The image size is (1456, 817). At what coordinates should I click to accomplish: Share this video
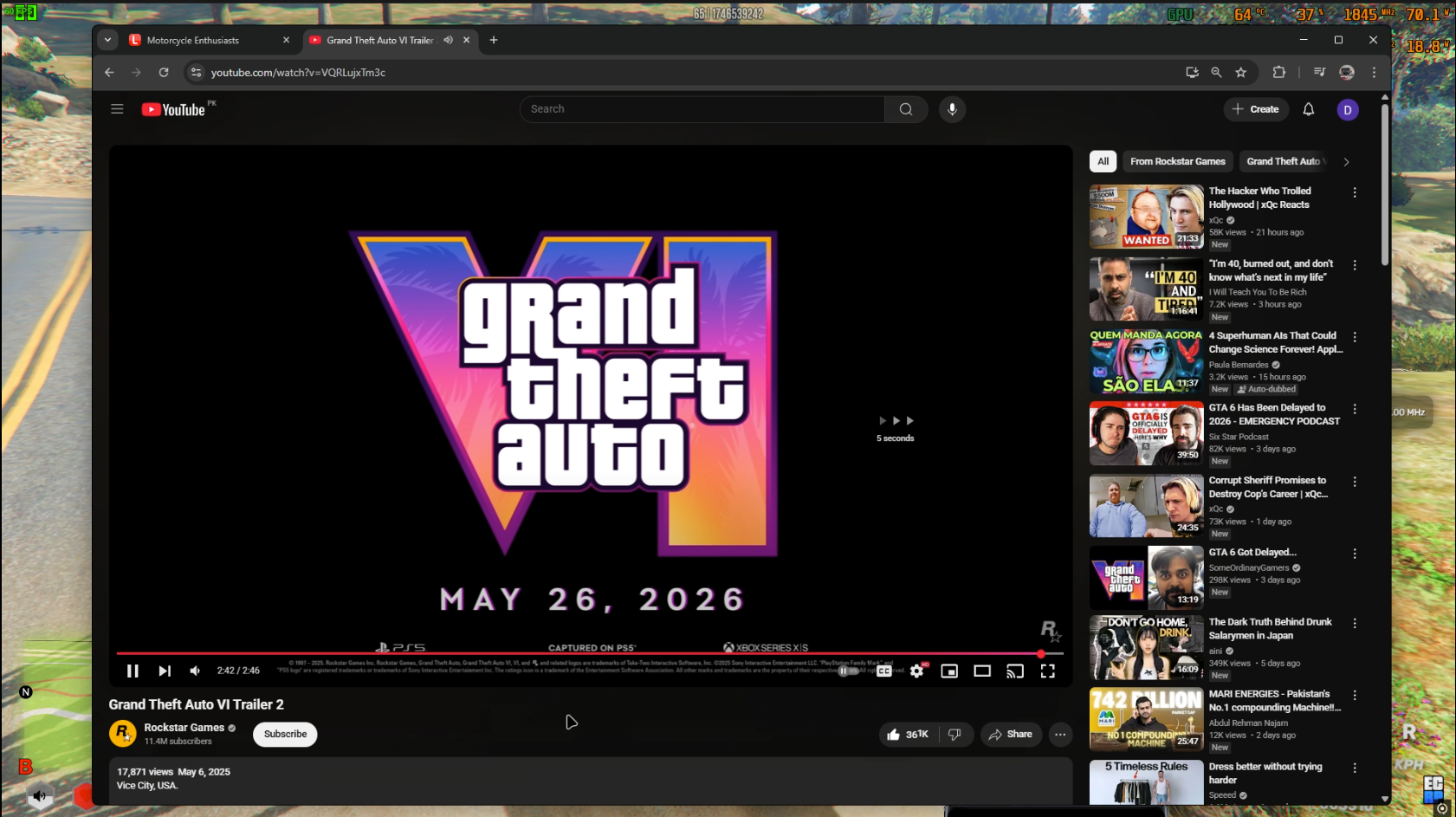tap(1011, 734)
